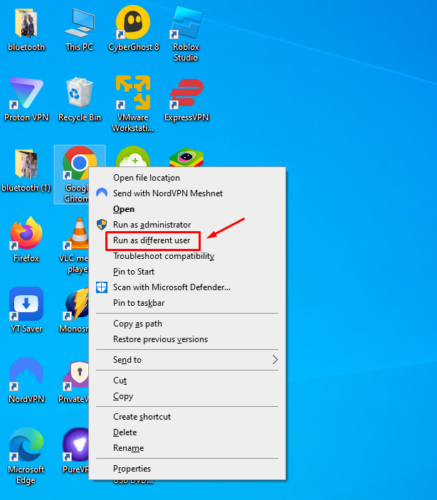
Task: Select Pin to Start
Action: coord(187,272)
